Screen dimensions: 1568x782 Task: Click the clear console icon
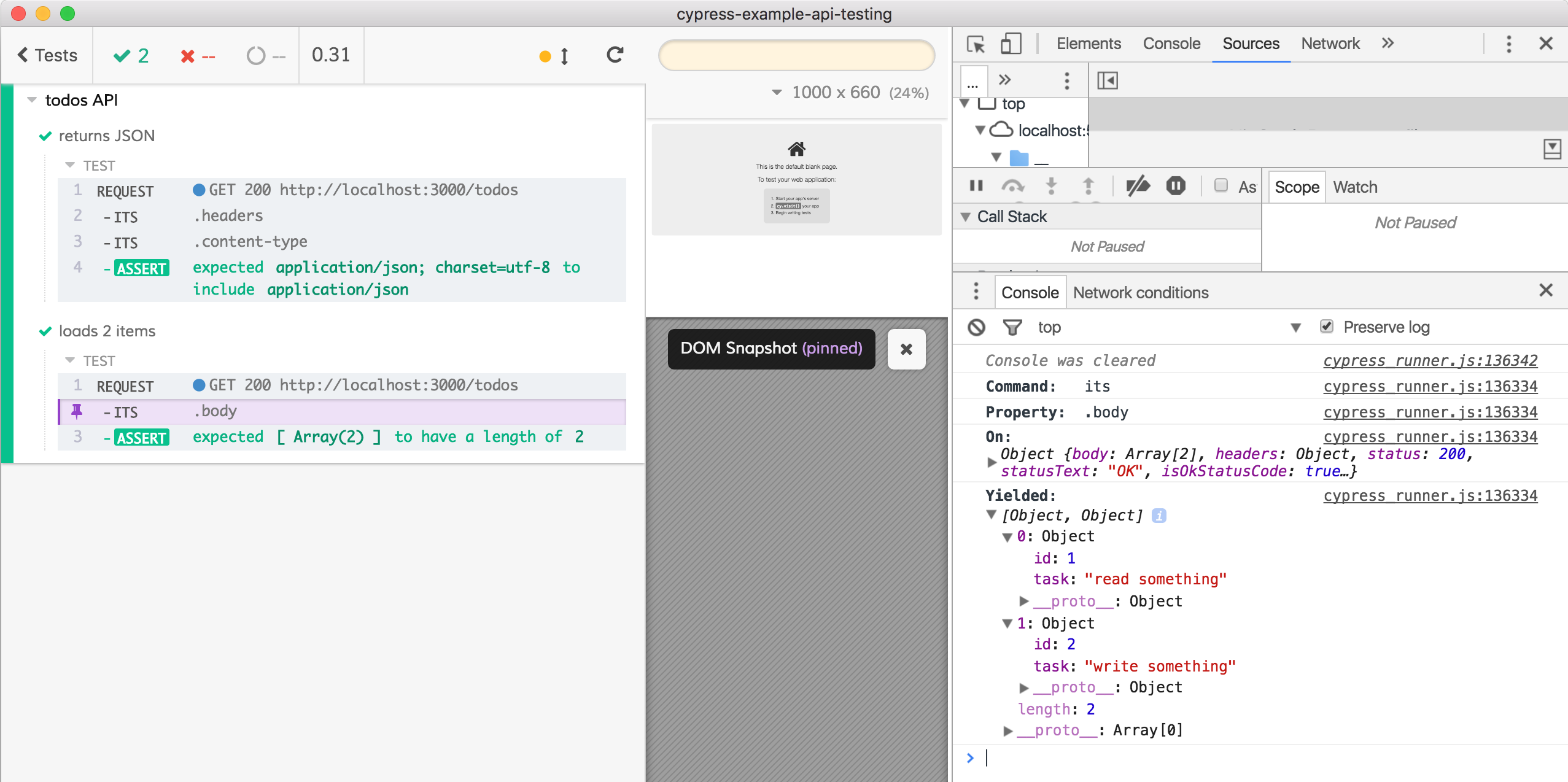976,327
